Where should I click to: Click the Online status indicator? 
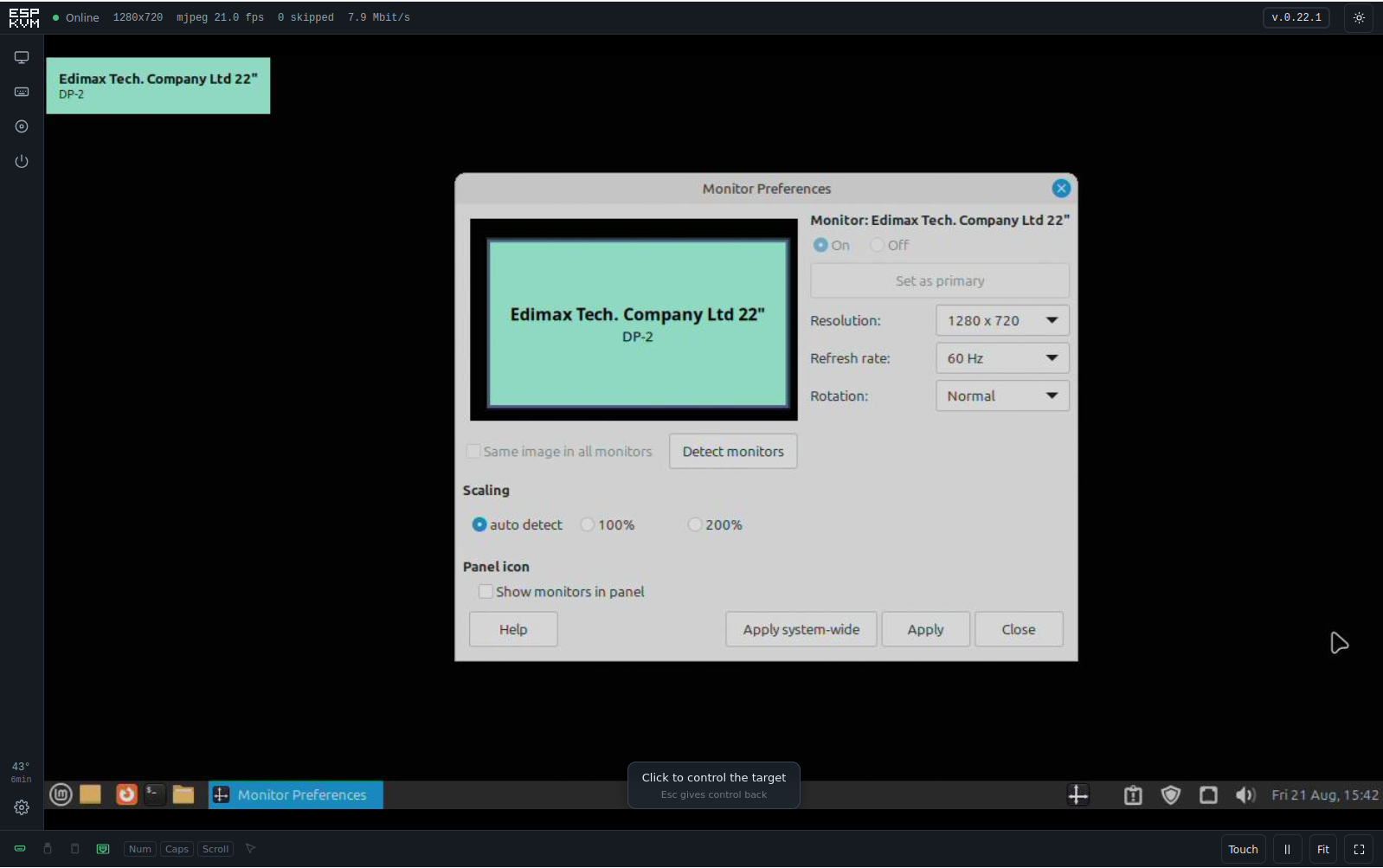pyautogui.click(x=76, y=17)
